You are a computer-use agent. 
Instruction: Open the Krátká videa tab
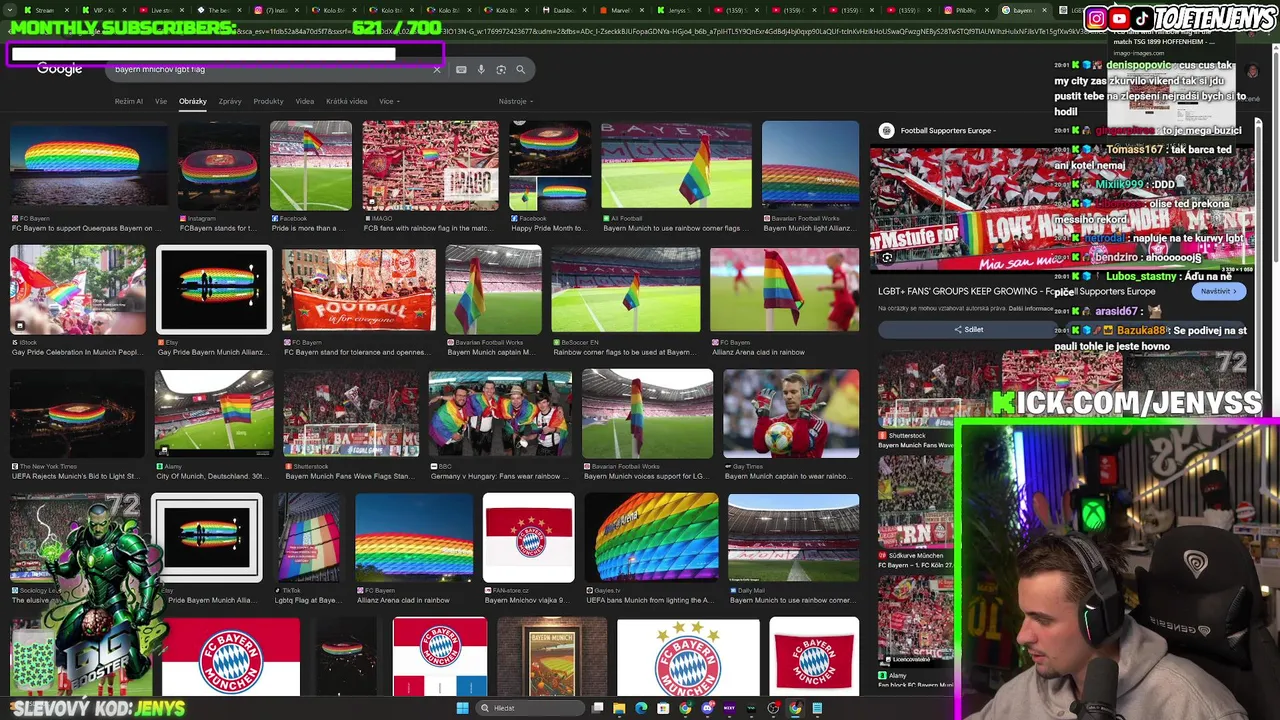pos(347,101)
